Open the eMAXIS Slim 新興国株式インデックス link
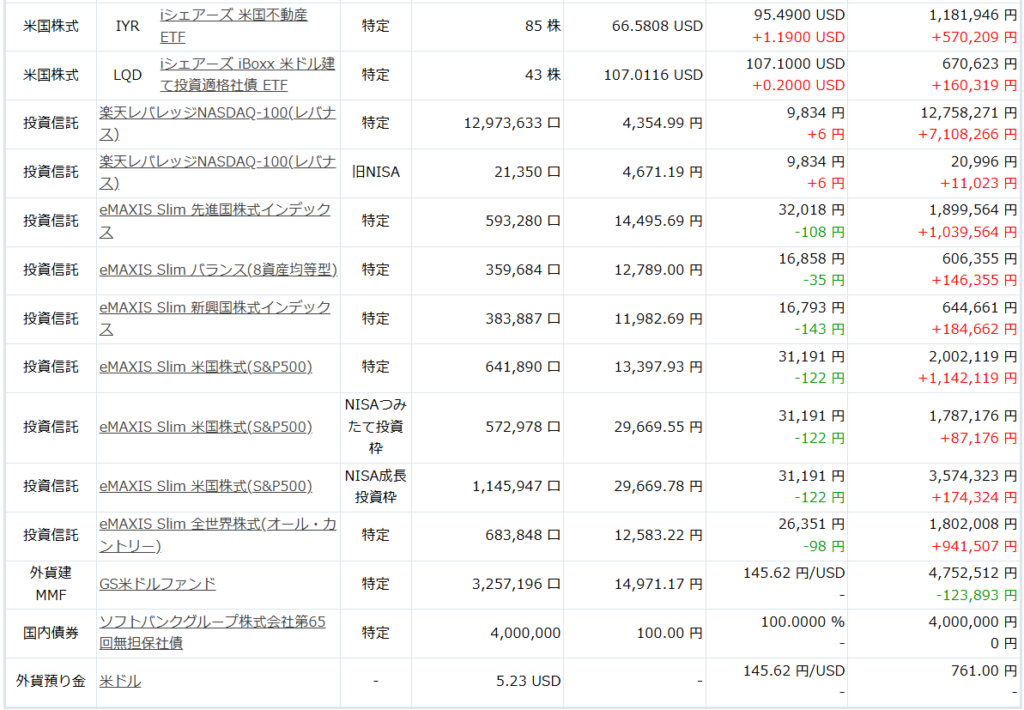This screenshot has height=710, width=1024. [215, 318]
